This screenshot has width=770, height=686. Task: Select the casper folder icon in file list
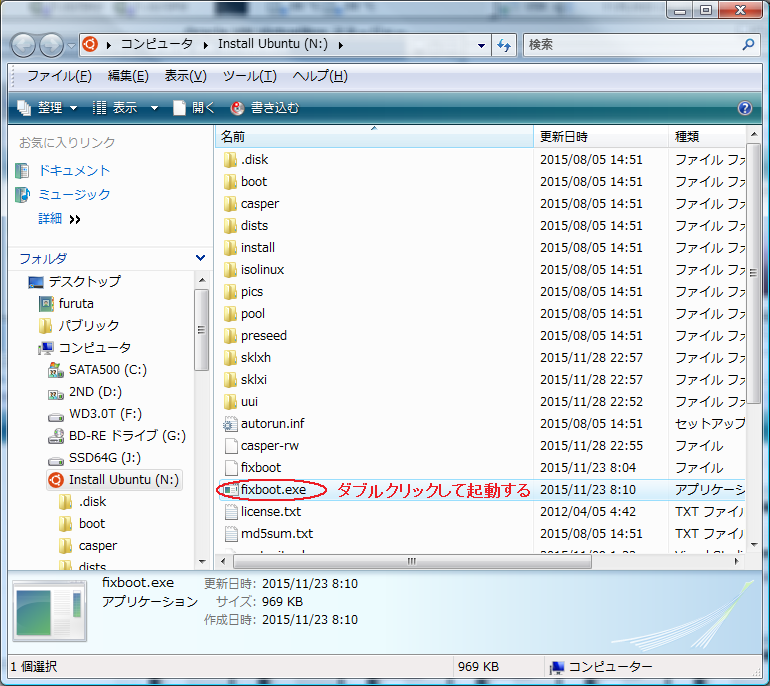230,204
